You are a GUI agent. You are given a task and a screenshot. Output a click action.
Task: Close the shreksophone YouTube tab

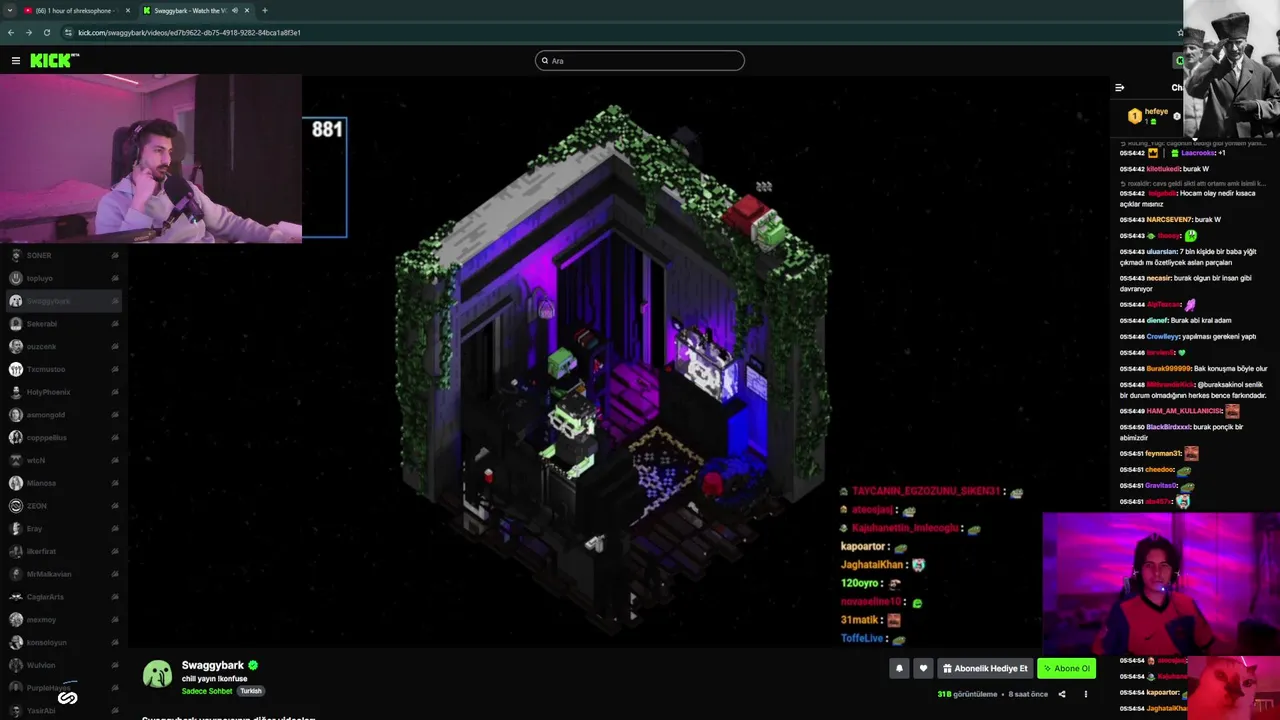pos(128,10)
